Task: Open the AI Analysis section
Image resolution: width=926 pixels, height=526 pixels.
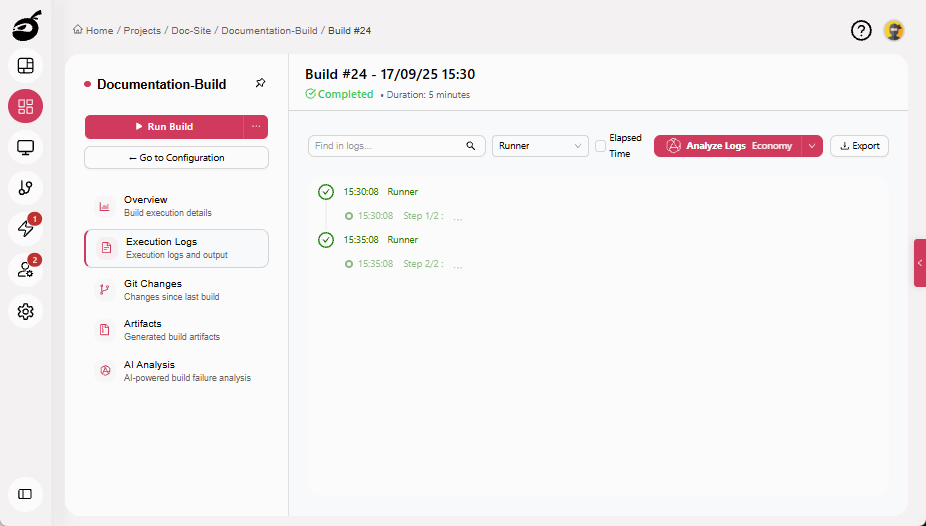Action: (177, 371)
